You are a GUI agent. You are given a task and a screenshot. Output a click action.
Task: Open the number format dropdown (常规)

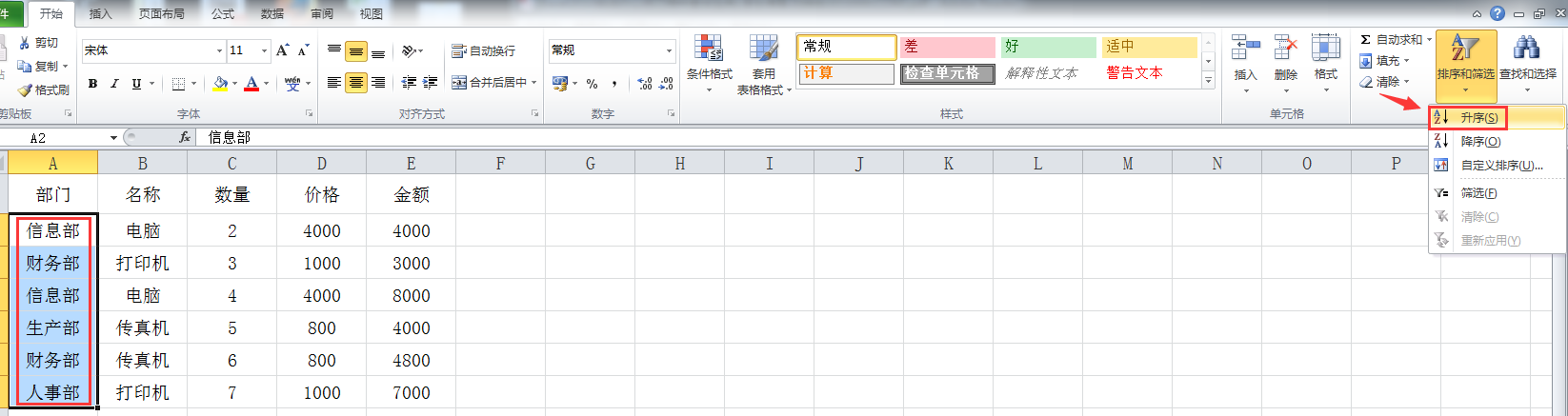[x=669, y=50]
